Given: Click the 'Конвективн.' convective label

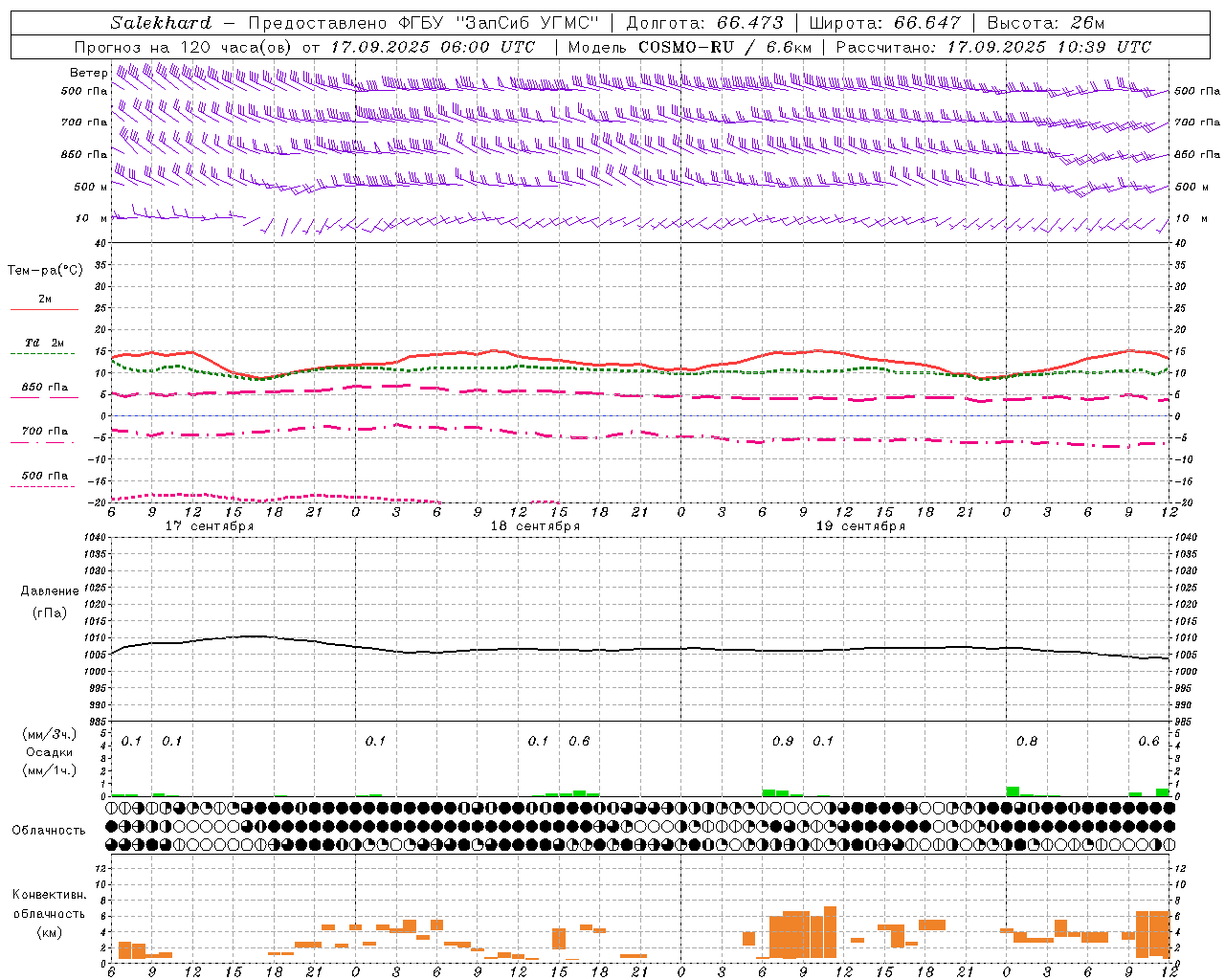Looking at the screenshot, I should tap(50, 895).
